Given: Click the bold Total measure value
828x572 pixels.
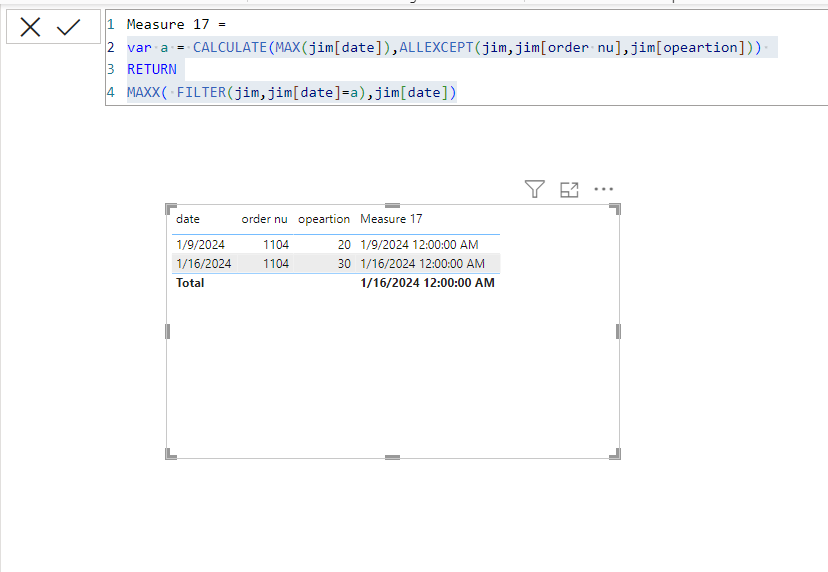Looking at the screenshot, I should (428, 283).
